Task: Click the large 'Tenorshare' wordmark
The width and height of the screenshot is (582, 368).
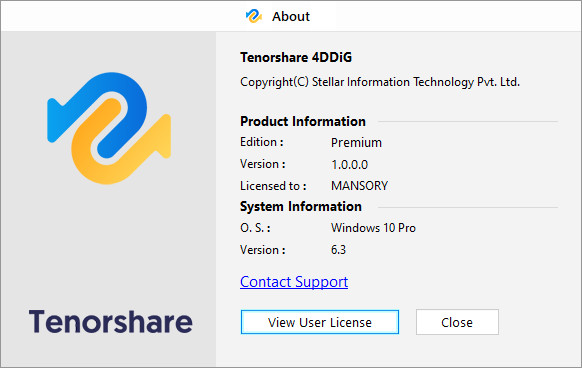Action: [111, 321]
